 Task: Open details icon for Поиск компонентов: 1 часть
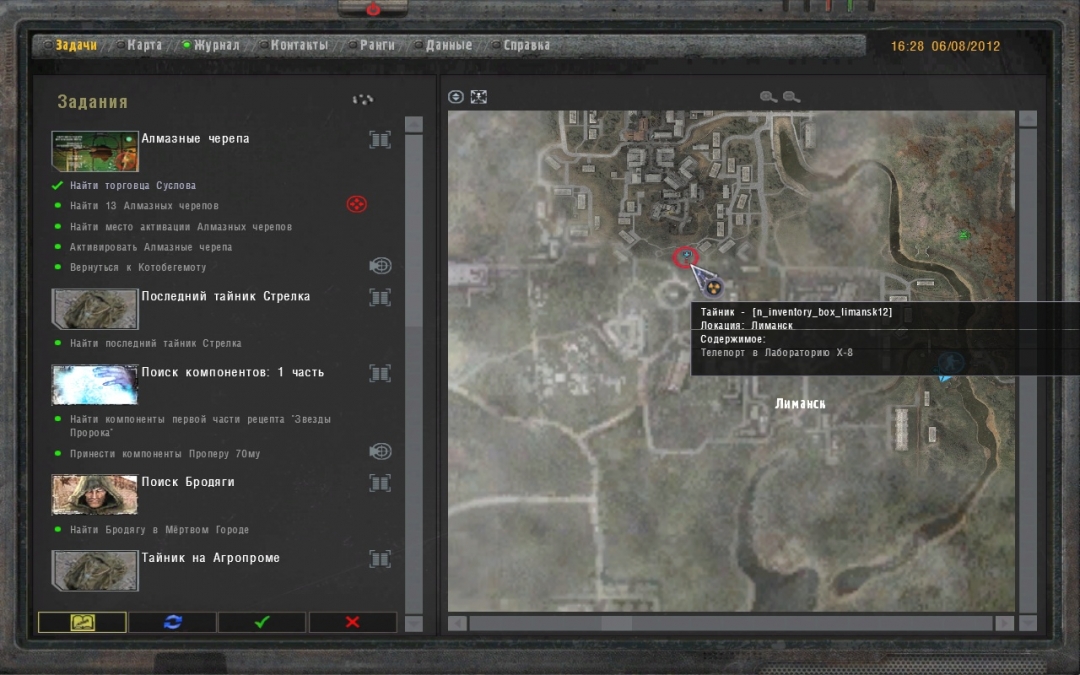pos(380,373)
